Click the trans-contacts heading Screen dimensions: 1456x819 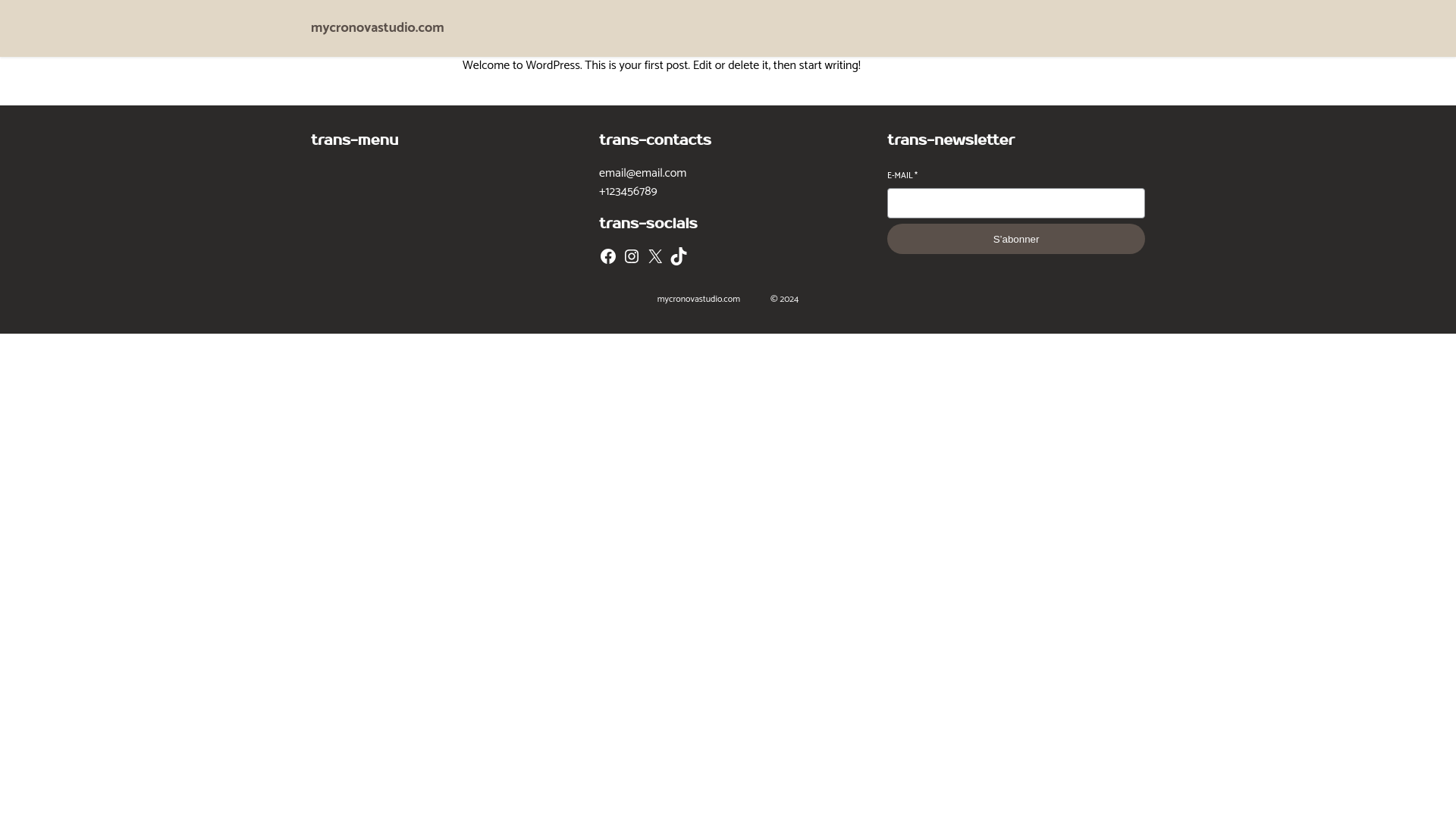(x=655, y=140)
